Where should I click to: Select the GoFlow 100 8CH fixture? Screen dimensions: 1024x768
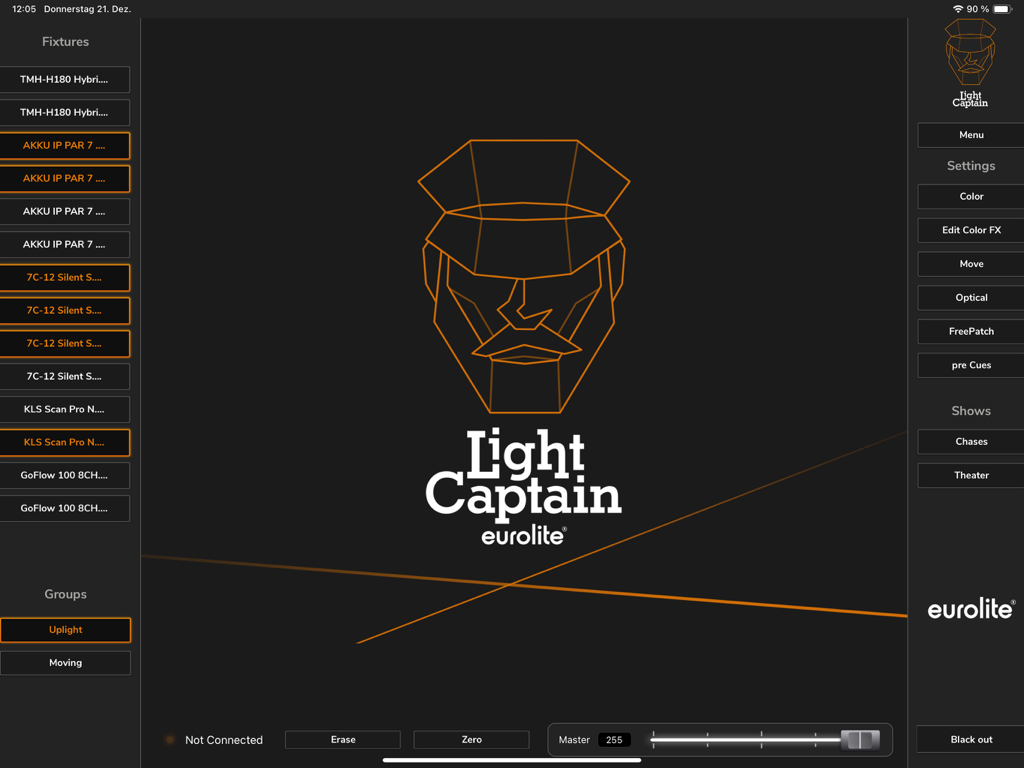tap(65, 475)
